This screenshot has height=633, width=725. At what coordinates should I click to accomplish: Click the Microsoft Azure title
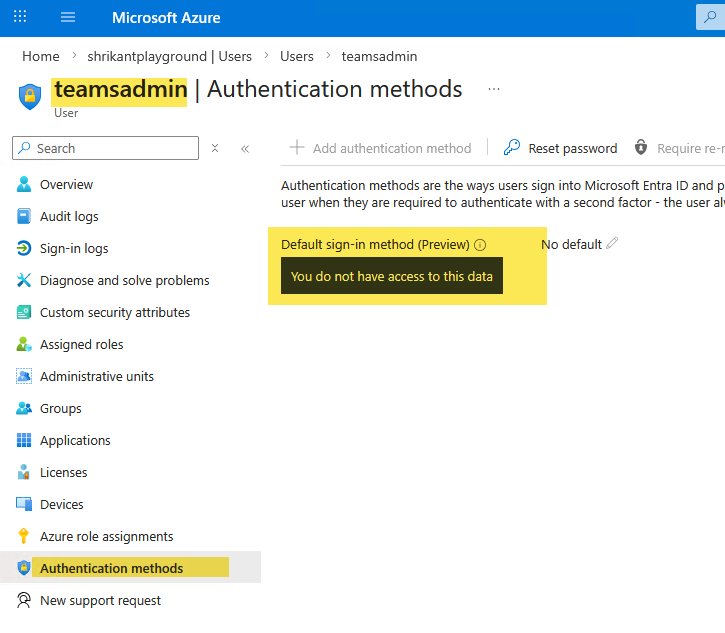[166, 18]
